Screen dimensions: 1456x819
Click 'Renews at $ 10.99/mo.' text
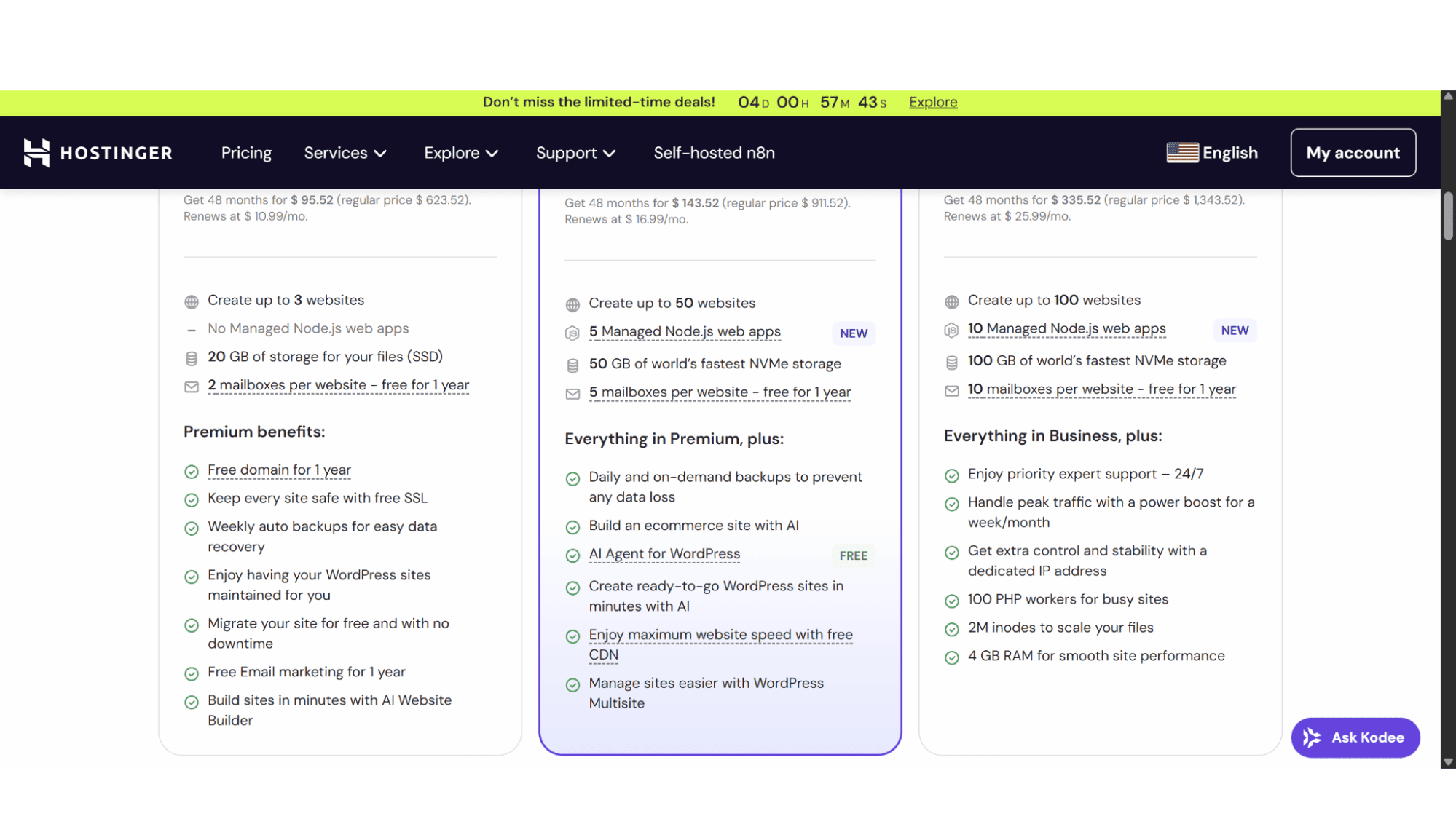pyautogui.click(x=245, y=216)
